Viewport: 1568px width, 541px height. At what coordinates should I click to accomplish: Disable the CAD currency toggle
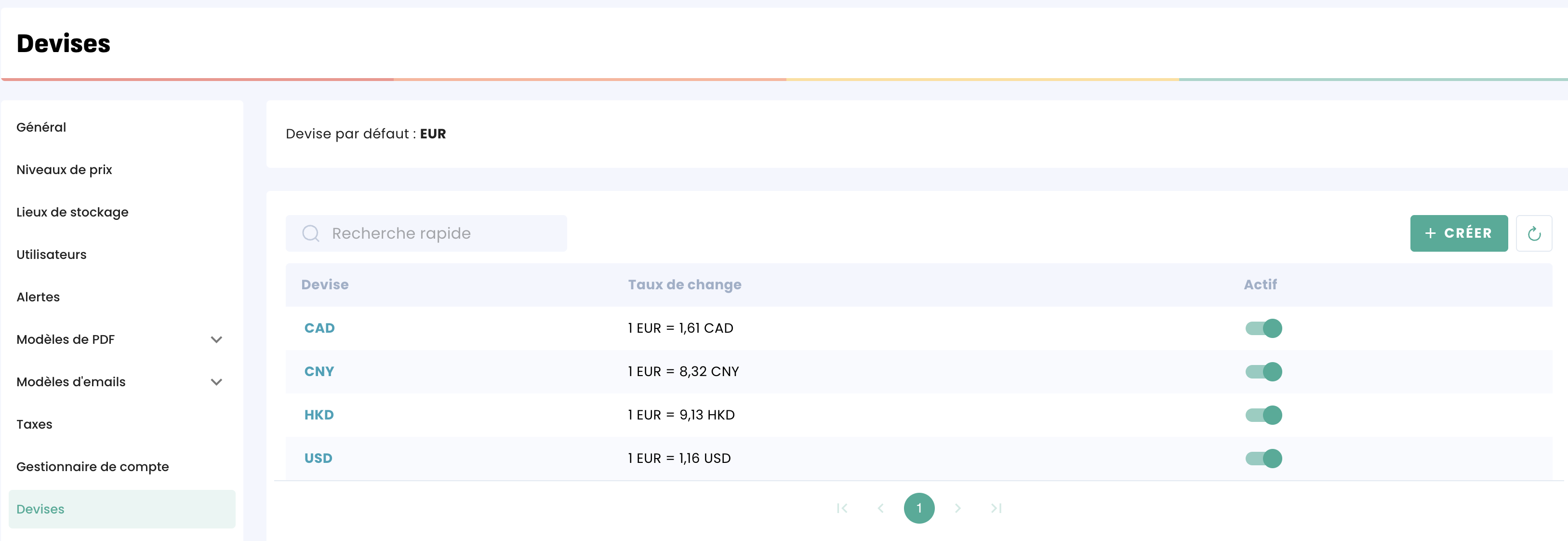click(x=1263, y=328)
